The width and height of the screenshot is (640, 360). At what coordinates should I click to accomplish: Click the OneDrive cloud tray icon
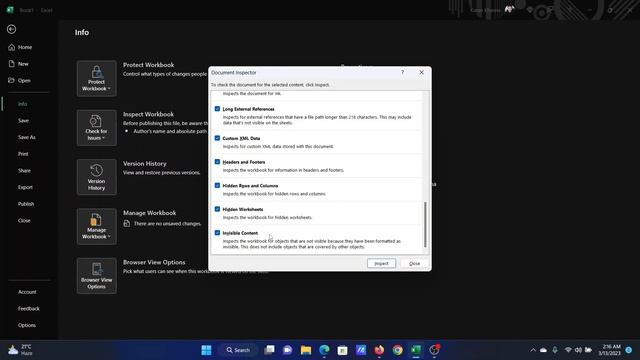click(x=543, y=350)
